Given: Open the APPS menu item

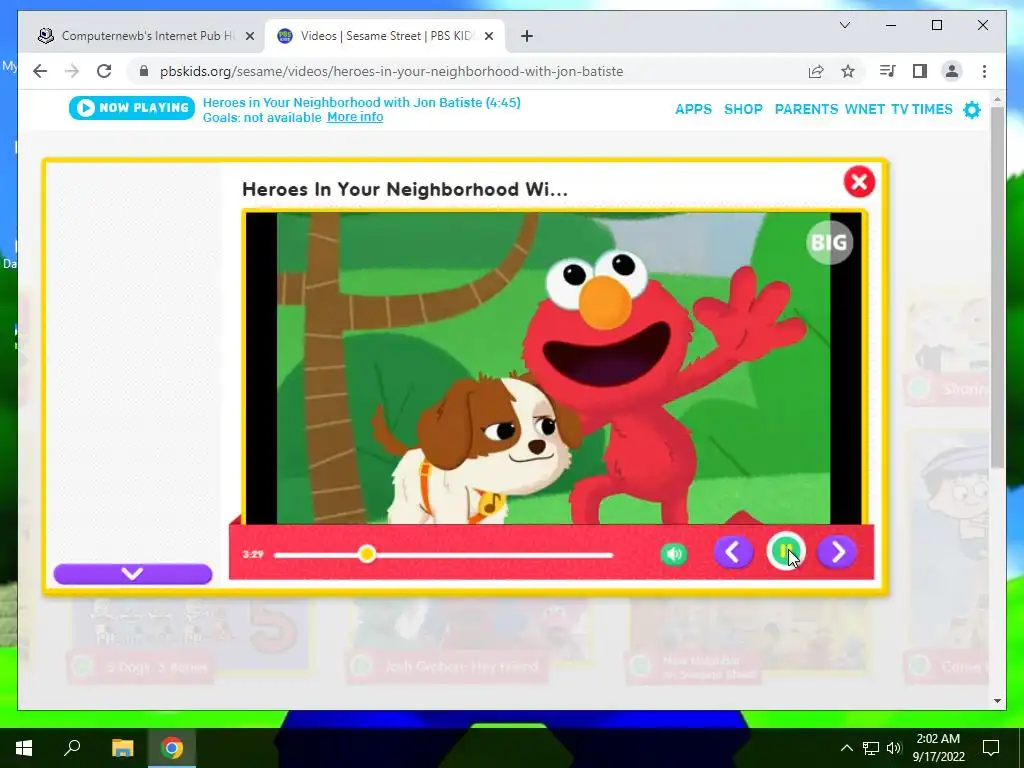Looking at the screenshot, I should pyautogui.click(x=693, y=109).
